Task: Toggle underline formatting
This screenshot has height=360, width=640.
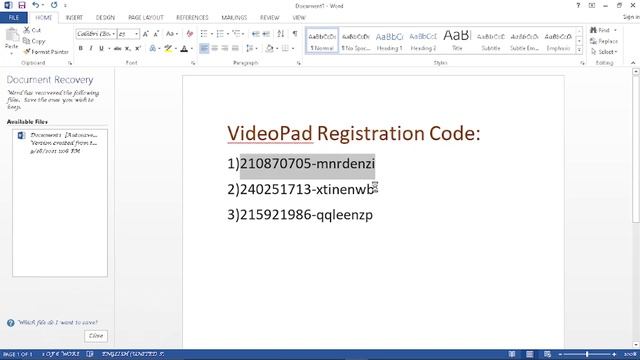Action: 101,49
